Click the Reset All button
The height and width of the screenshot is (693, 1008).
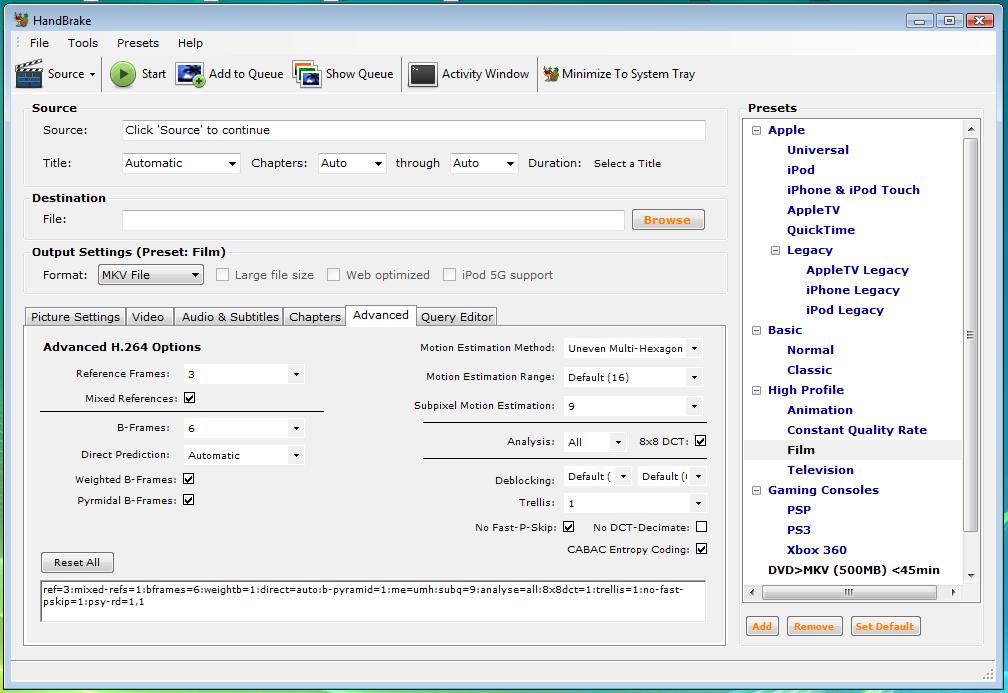[77, 562]
